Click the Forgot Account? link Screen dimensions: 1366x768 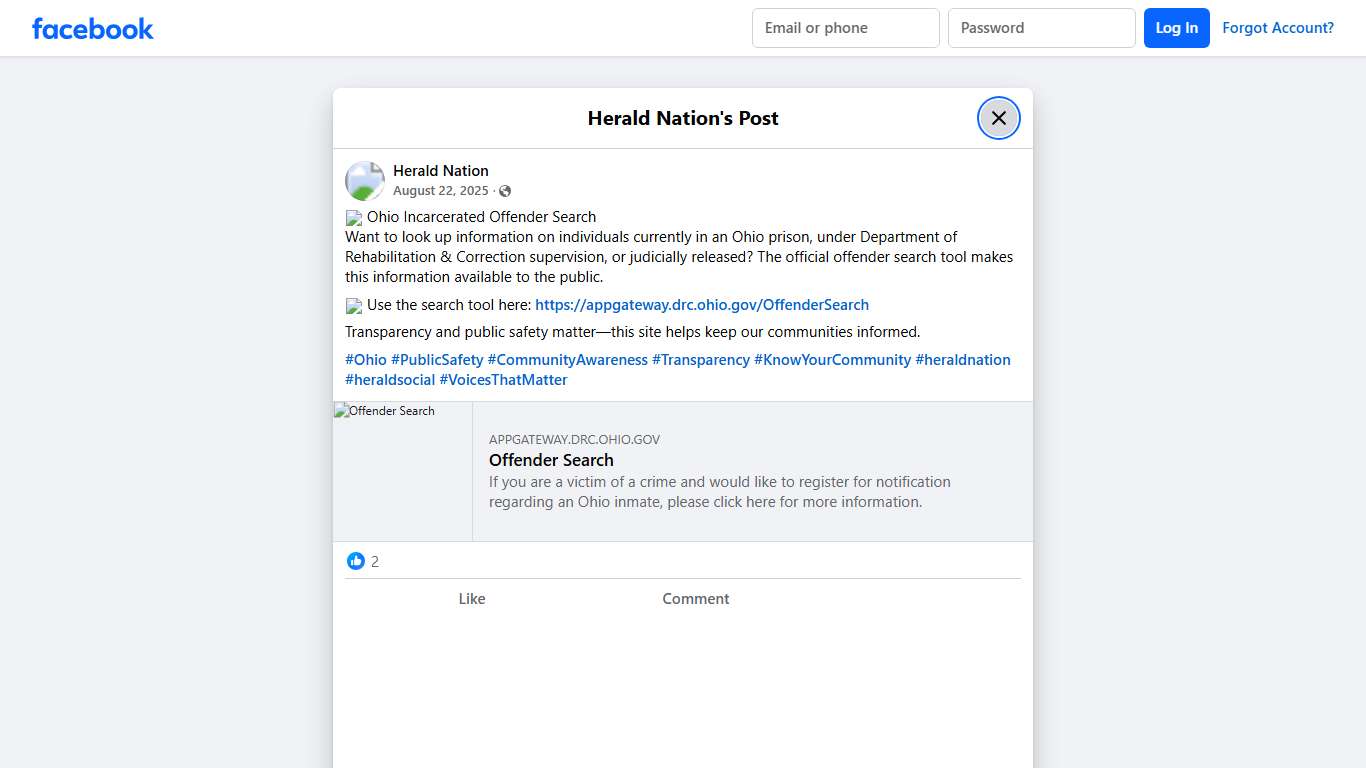click(x=1278, y=28)
